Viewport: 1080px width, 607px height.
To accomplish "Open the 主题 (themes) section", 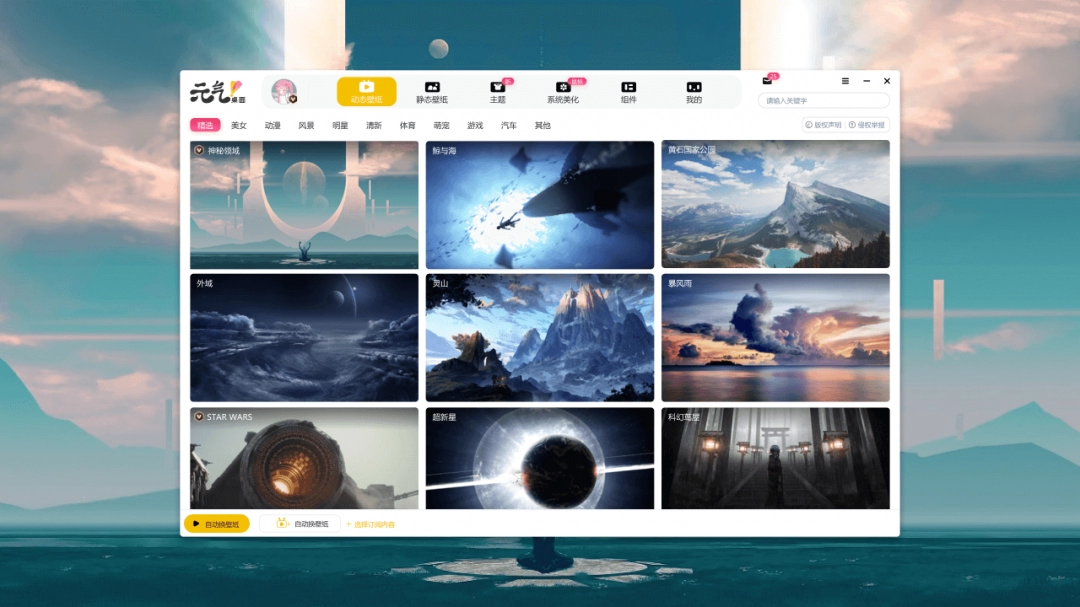I will pyautogui.click(x=497, y=92).
